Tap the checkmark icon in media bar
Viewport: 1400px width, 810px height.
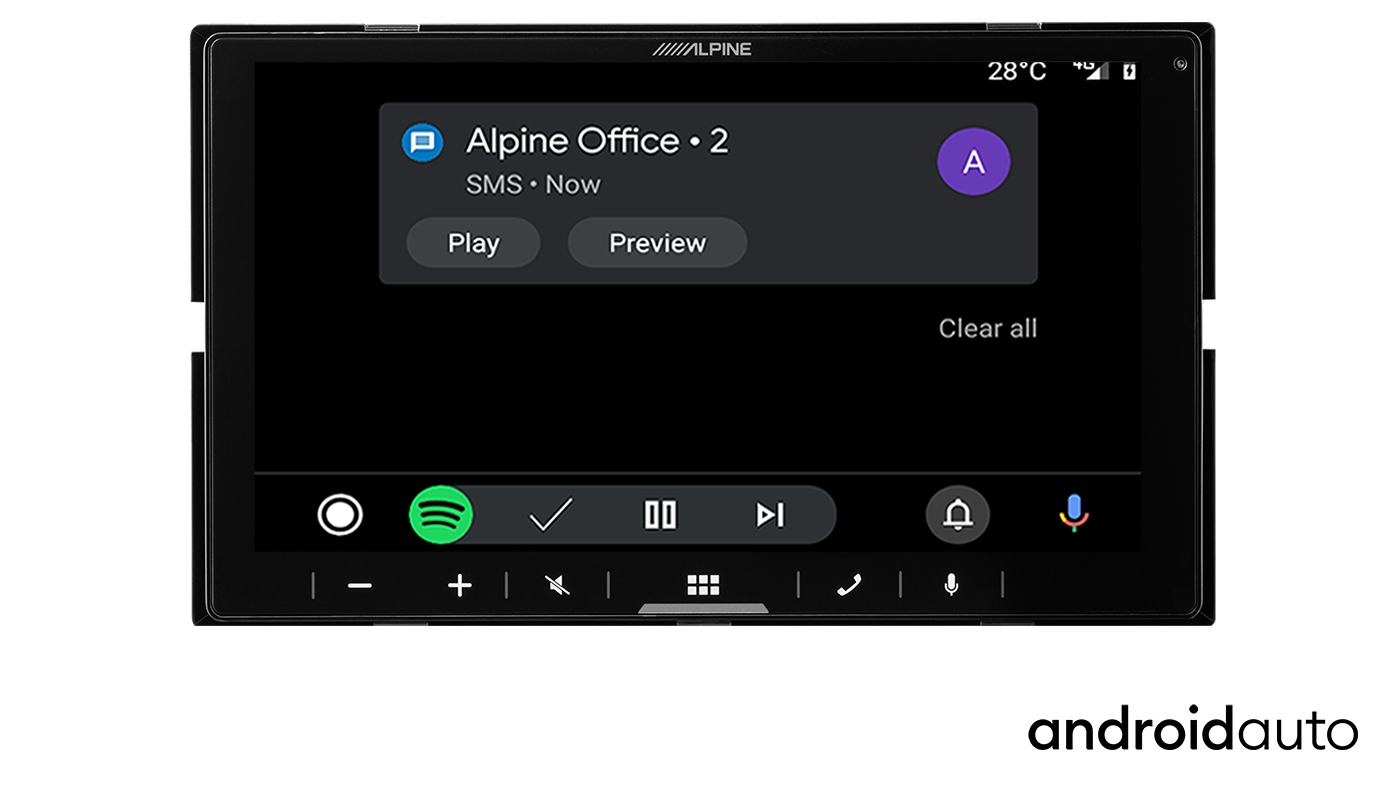click(x=550, y=515)
